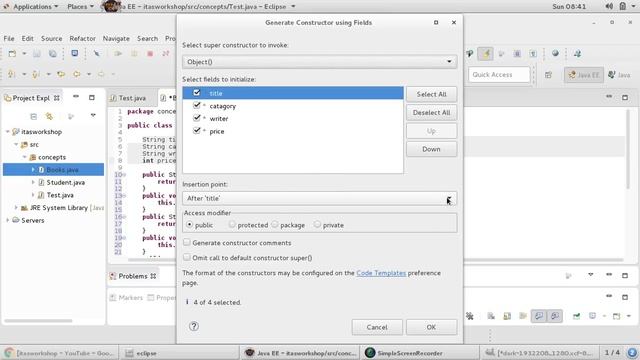Image resolution: width=640 pixels, height=360 pixels.
Task: Open the Insertion point dropdown
Action: coord(320,198)
